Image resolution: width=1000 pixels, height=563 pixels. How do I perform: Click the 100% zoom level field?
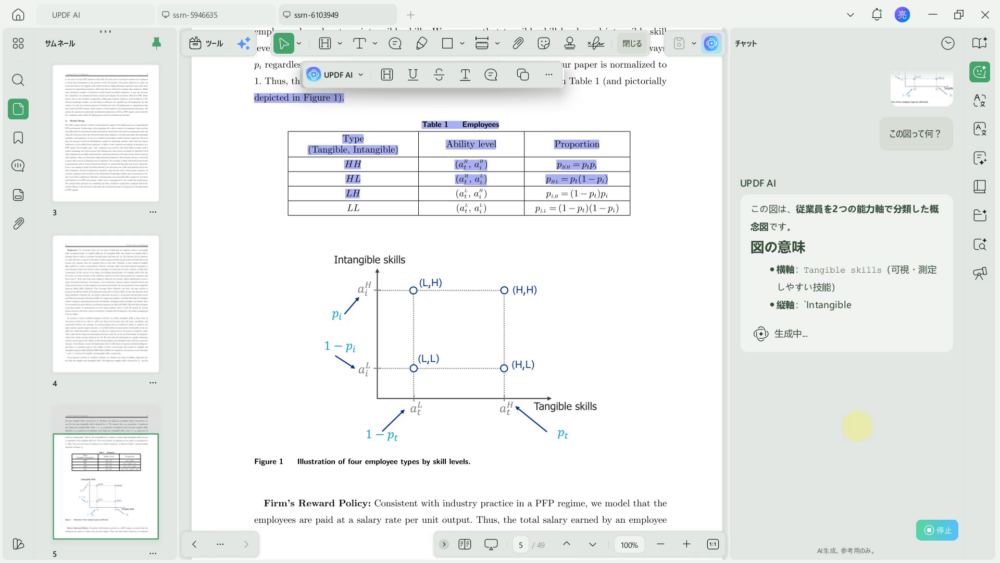[629, 545]
